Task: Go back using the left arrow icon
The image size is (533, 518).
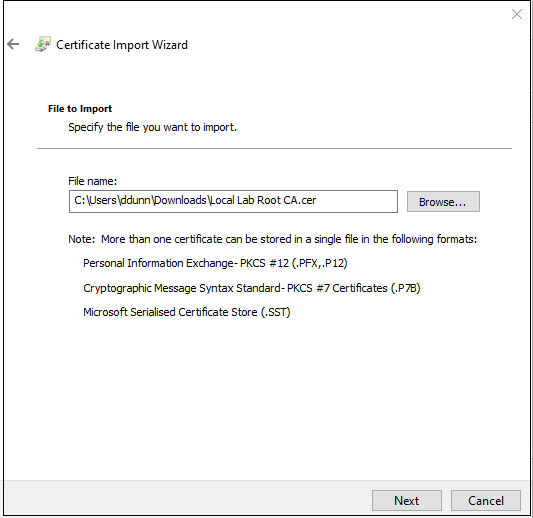Action: 13,44
